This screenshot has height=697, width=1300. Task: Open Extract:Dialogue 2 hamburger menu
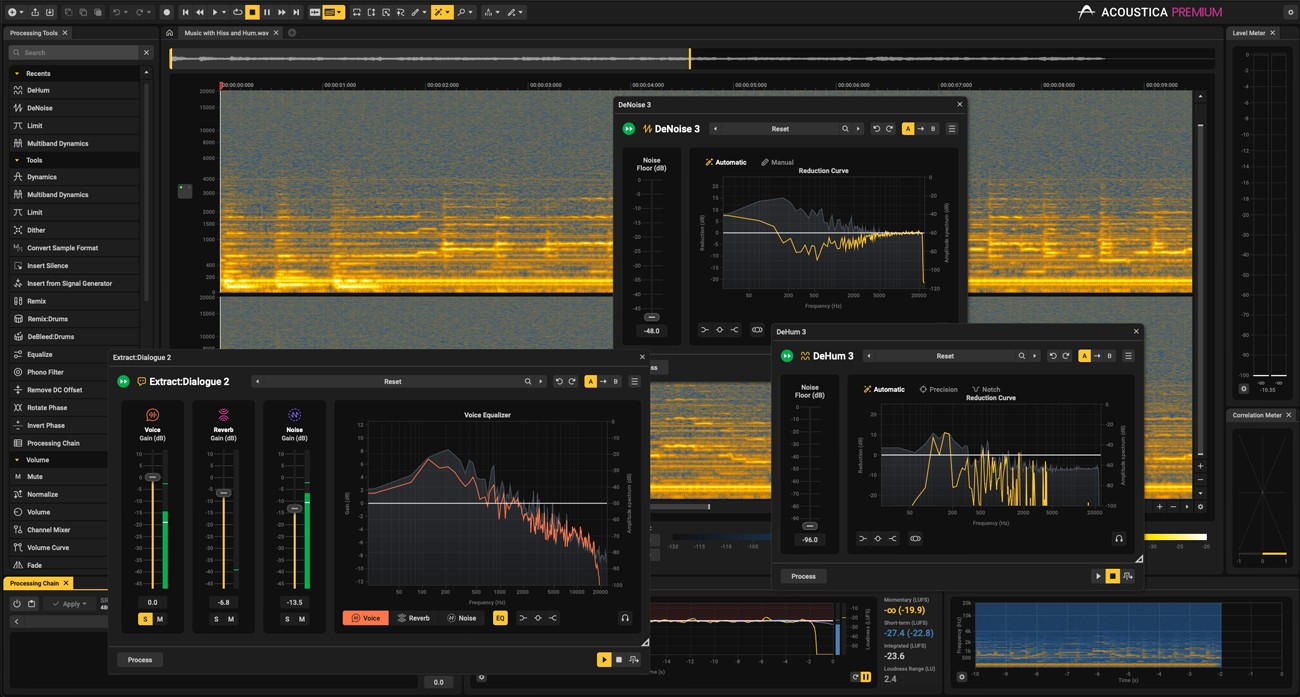(634, 381)
